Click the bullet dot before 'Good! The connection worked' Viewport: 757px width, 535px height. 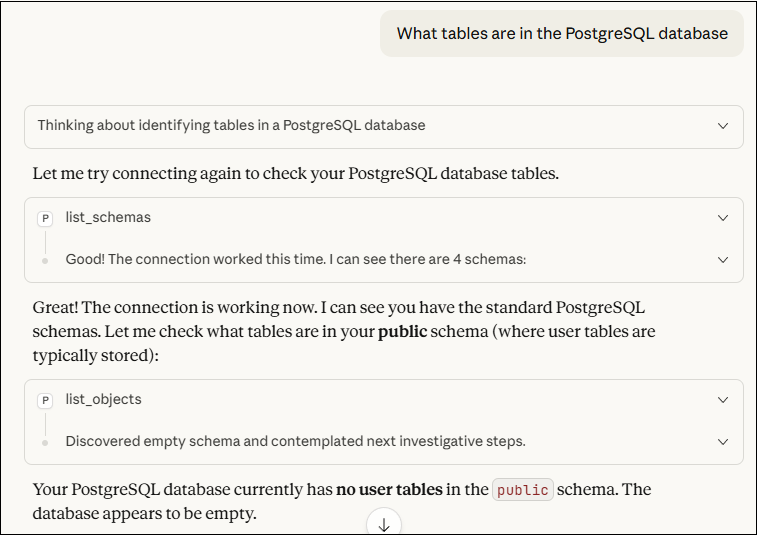45,260
